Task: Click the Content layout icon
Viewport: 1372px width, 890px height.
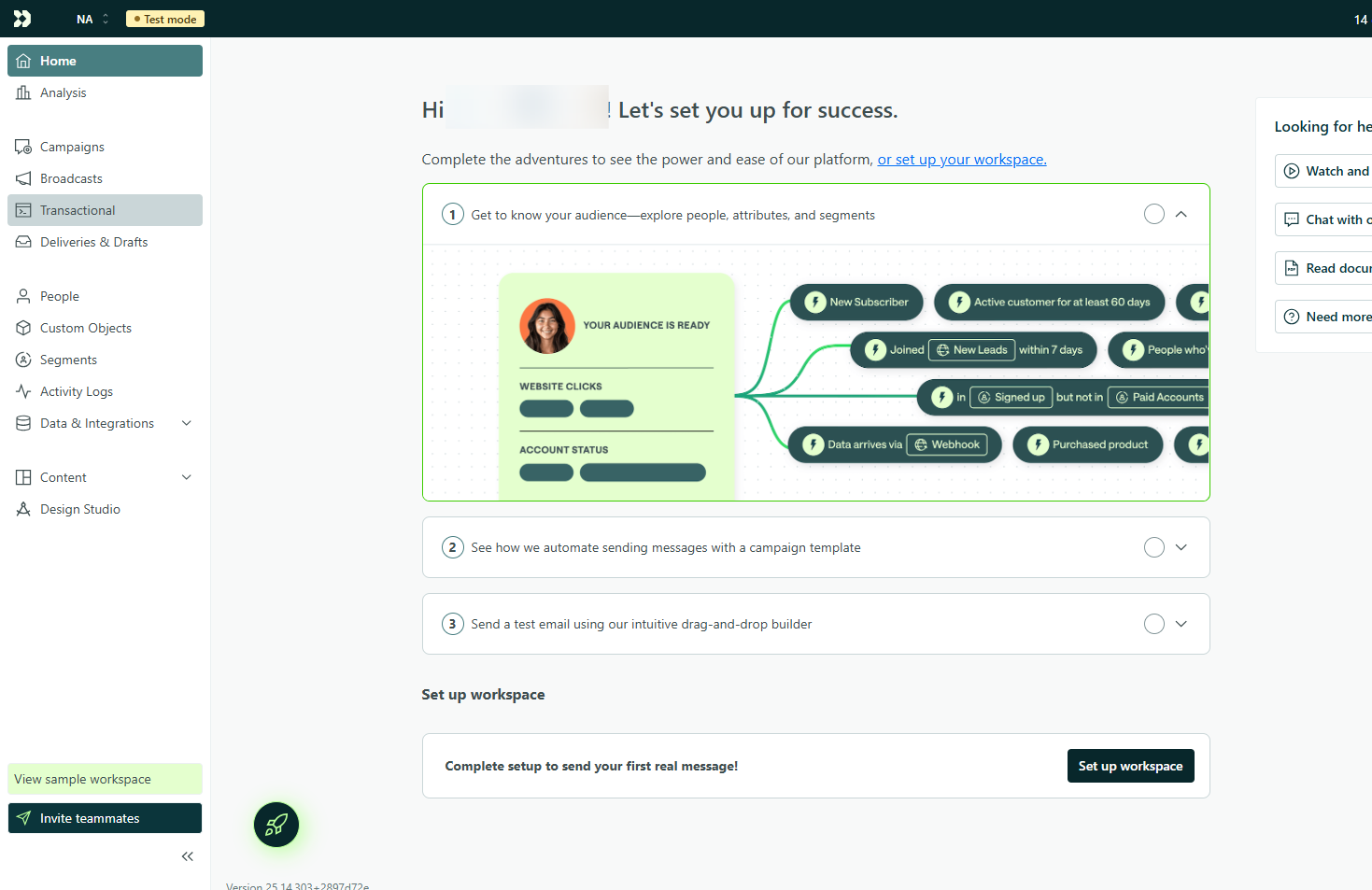Action: pos(23,477)
